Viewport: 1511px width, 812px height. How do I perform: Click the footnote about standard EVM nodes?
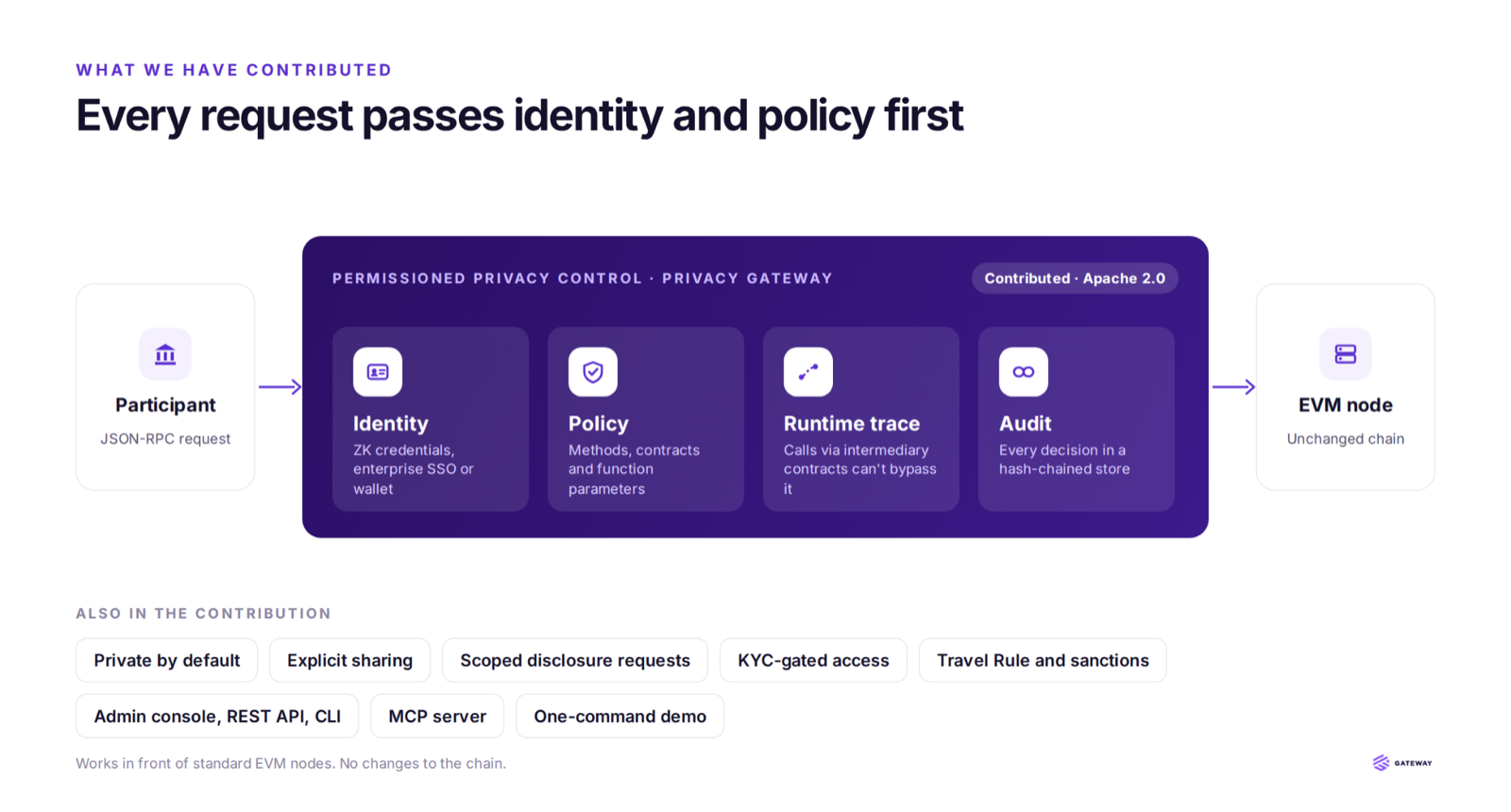tap(291, 763)
